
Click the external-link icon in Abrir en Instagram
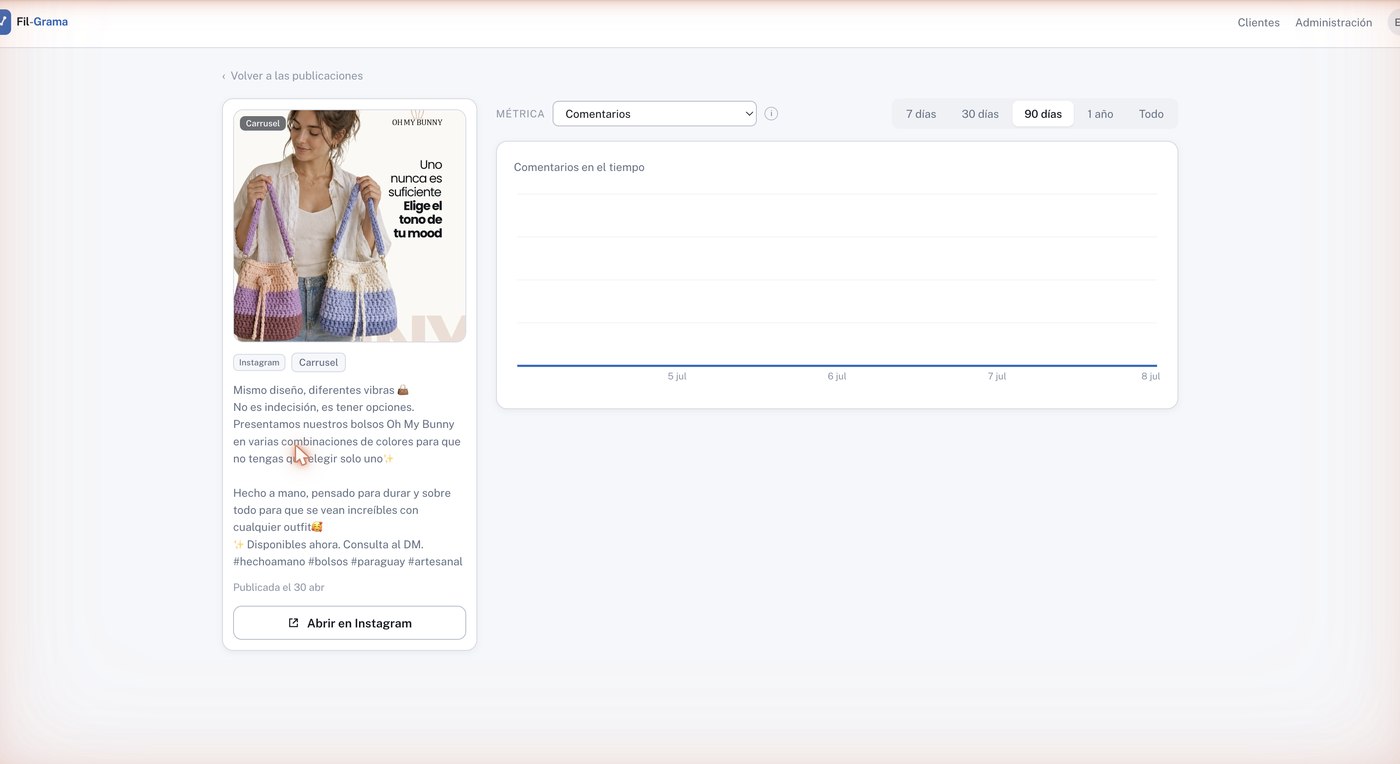(x=293, y=623)
